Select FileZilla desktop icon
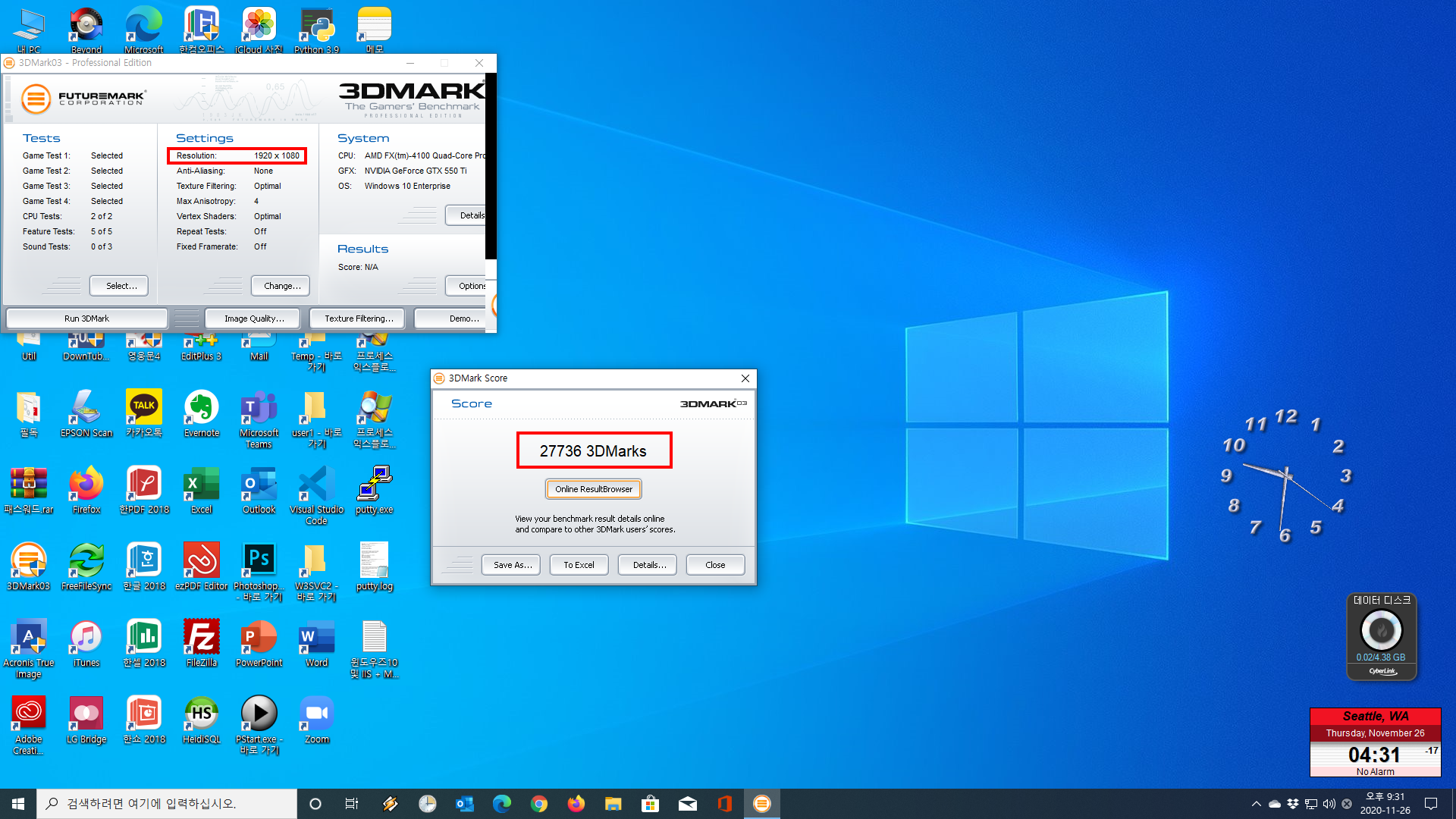This screenshot has height=819, width=1456. tap(202, 644)
